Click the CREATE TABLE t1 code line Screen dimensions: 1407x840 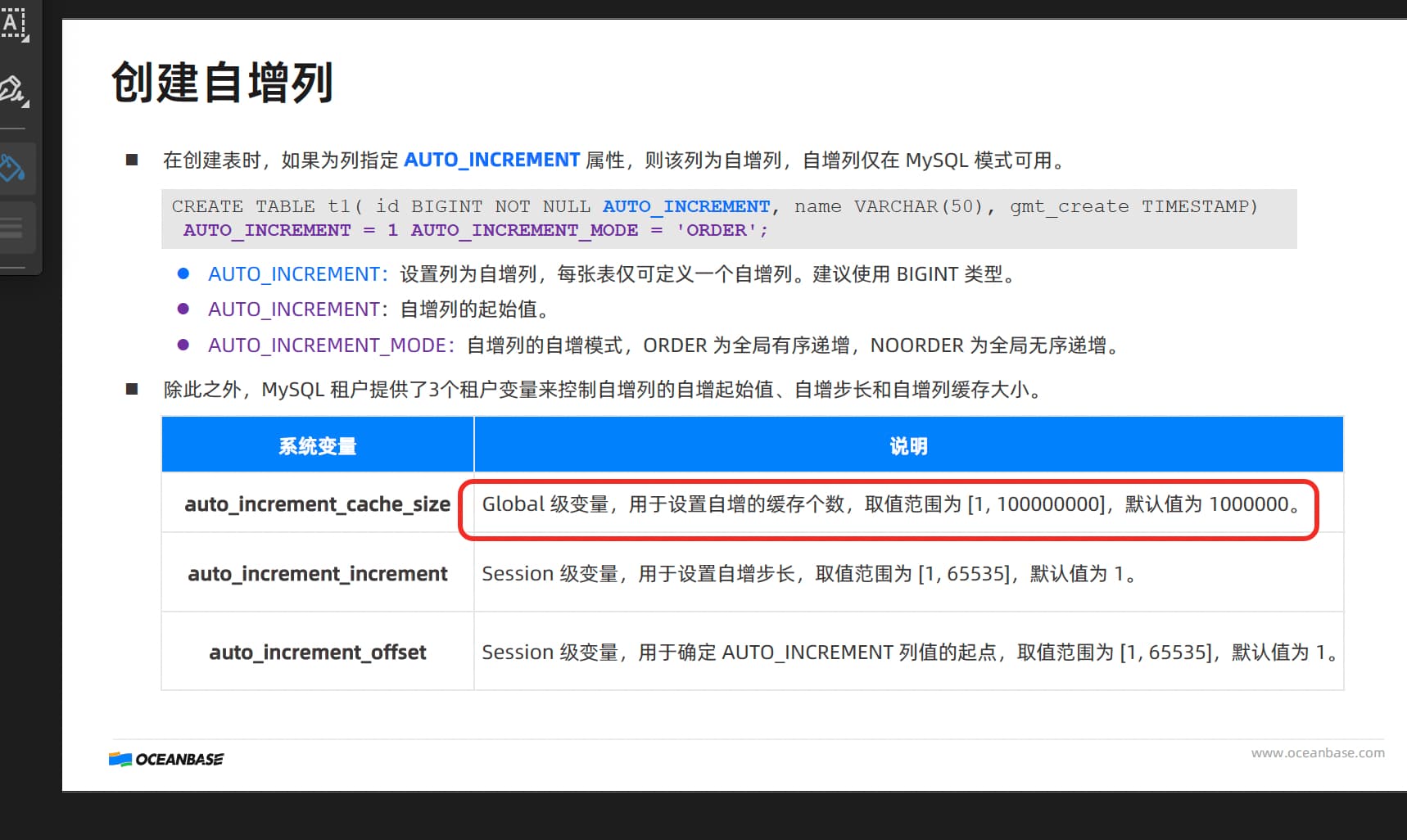pyautogui.click(x=714, y=206)
